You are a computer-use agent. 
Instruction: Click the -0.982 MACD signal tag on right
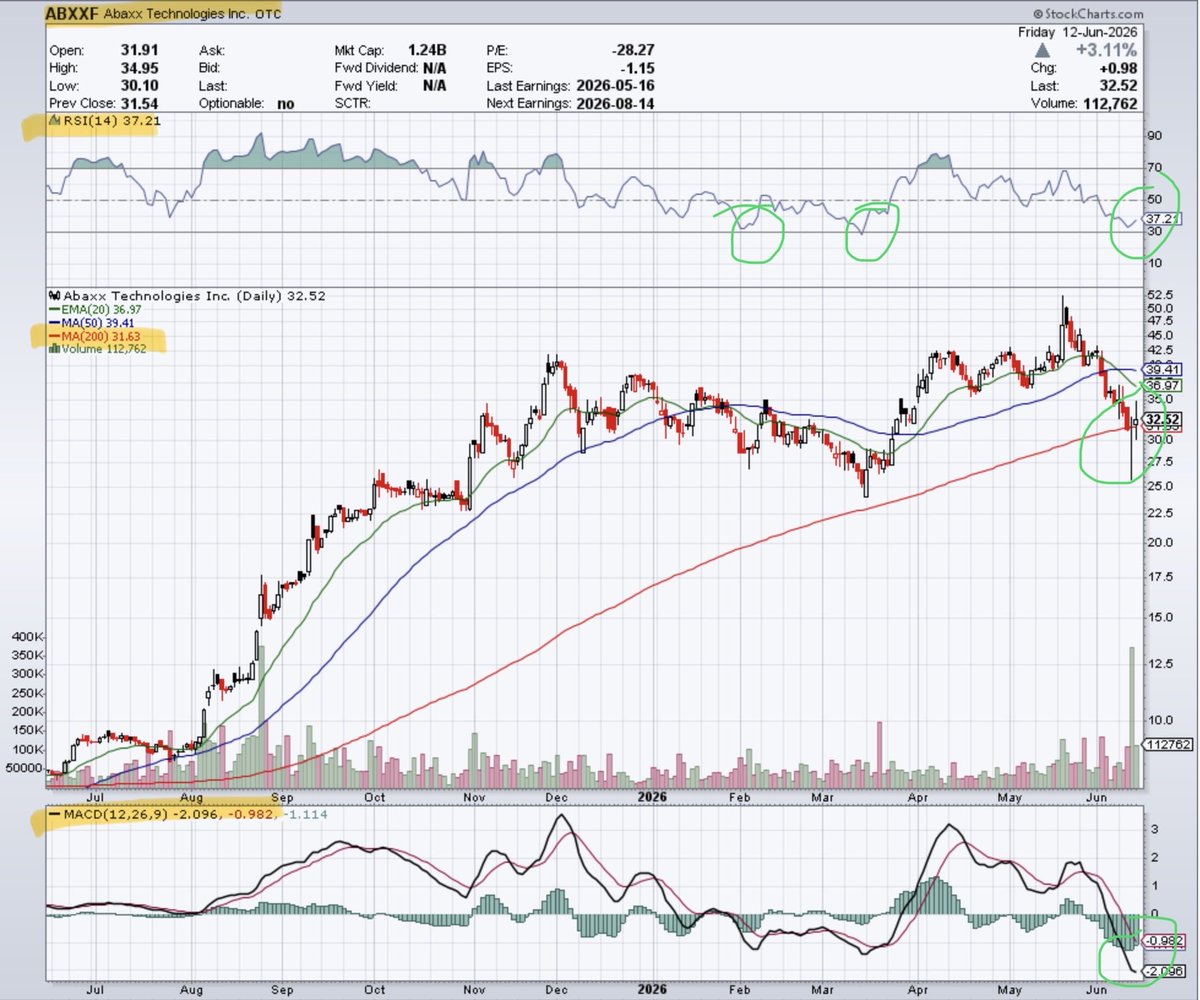pyautogui.click(x=1165, y=941)
